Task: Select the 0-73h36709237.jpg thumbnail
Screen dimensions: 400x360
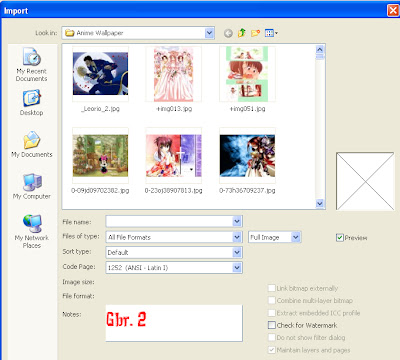Action: (247, 155)
